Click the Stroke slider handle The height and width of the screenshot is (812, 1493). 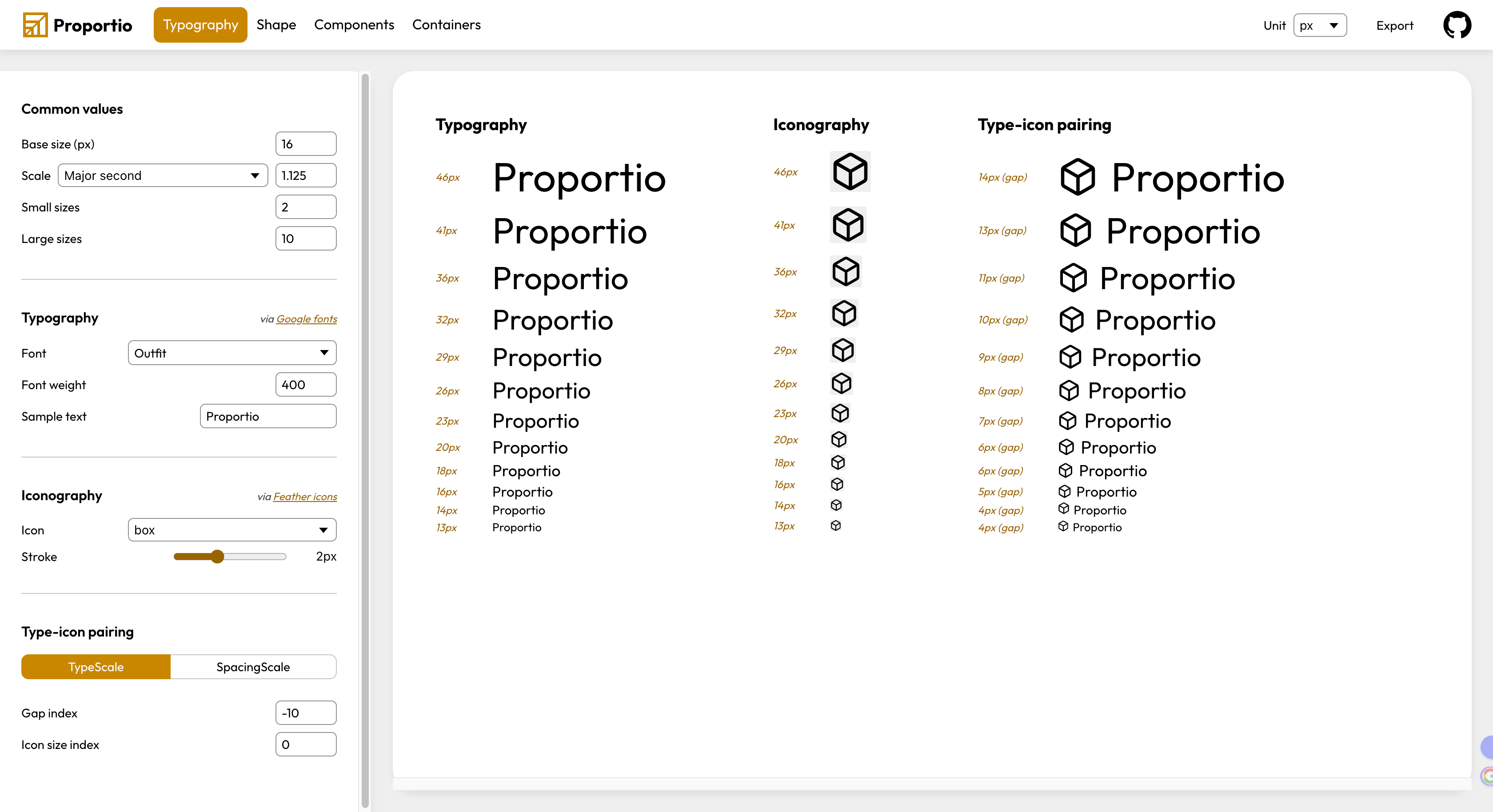pos(217,557)
